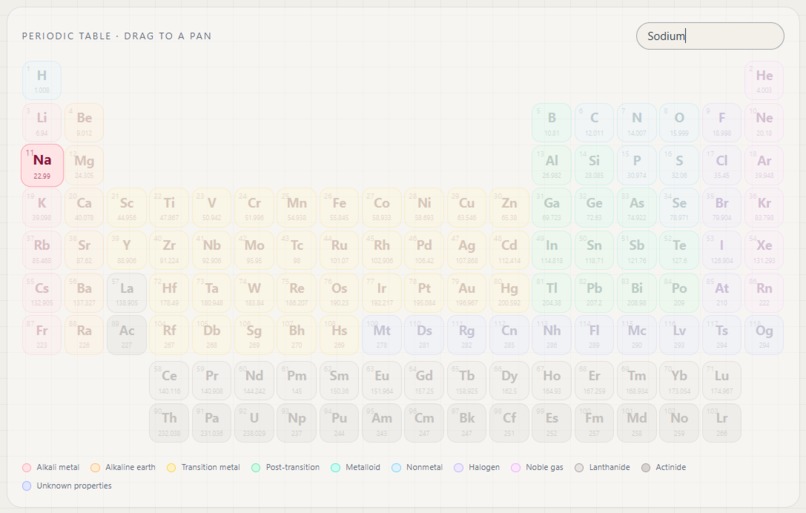The height and width of the screenshot is (513, 806).
Task: Select the Th thorium tile
Action: 169,423
